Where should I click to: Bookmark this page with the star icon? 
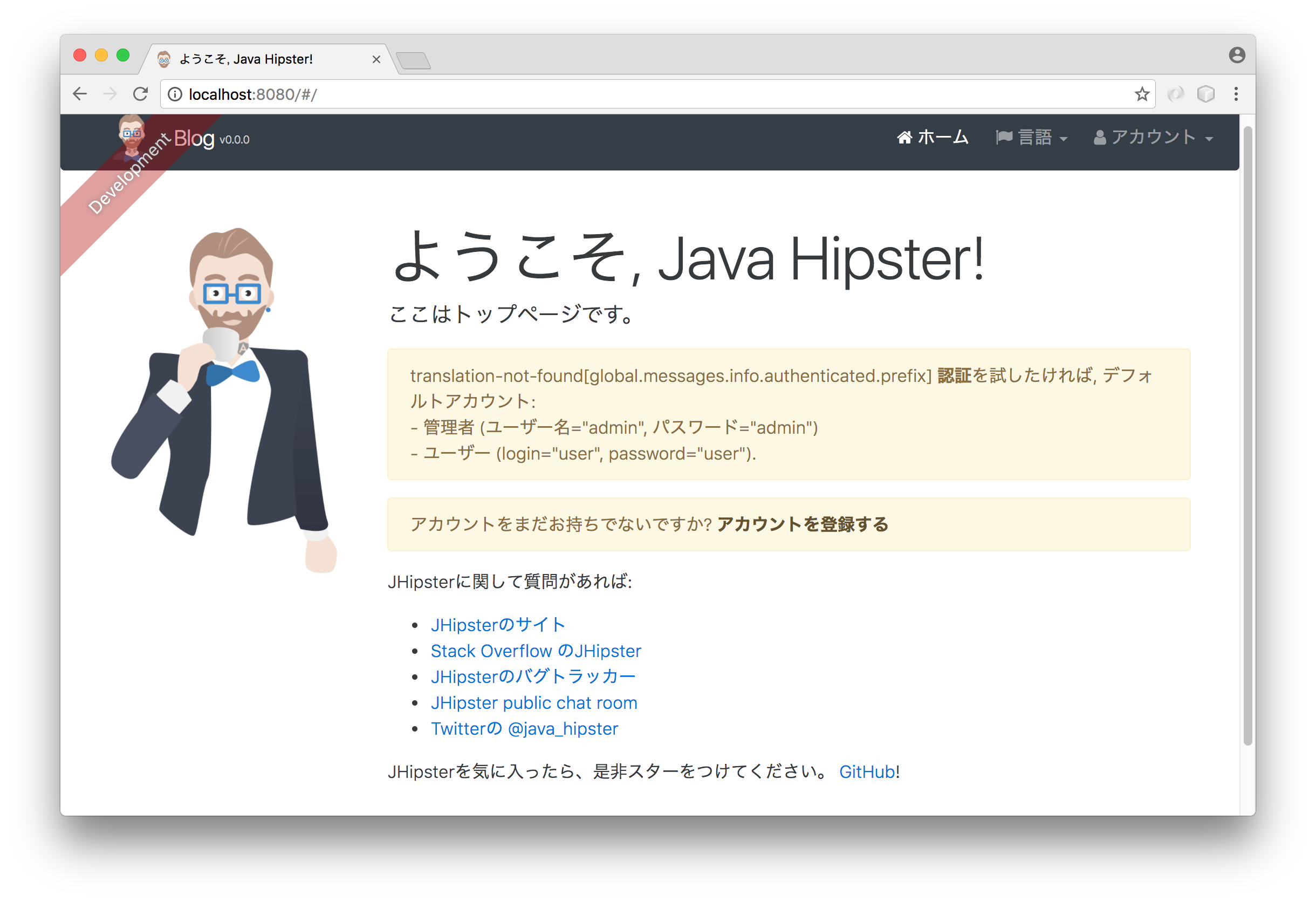[1142, 94]
